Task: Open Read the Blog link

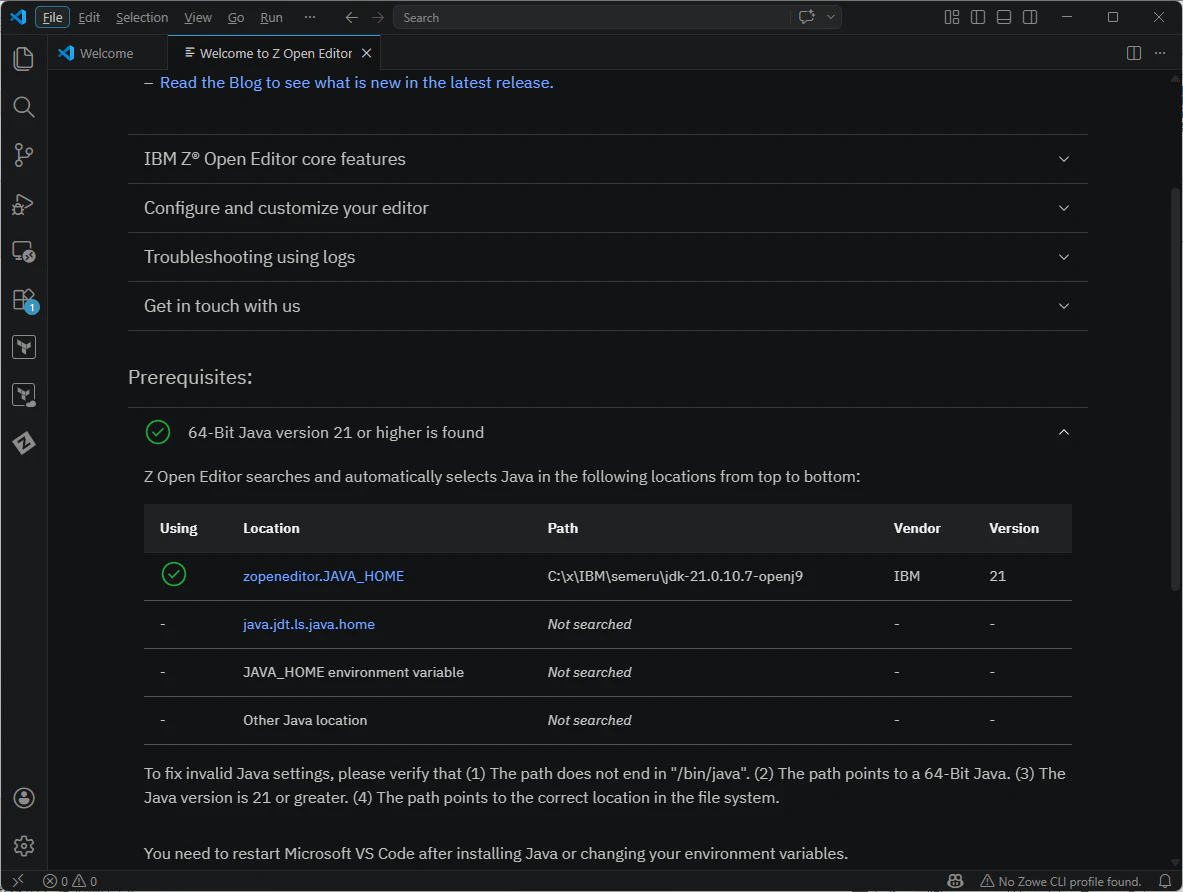Action: [356, 83]
